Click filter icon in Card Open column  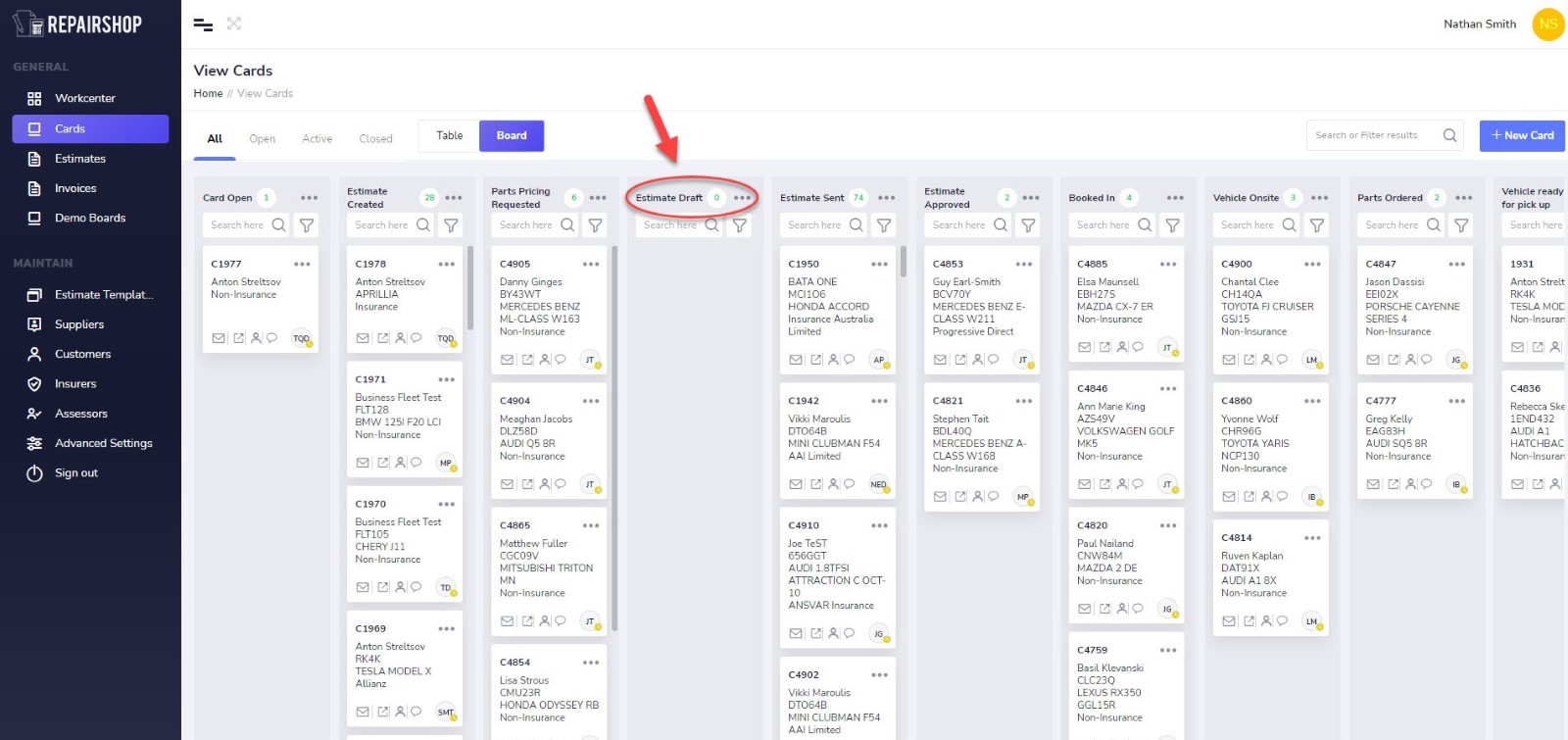pos(307,225)
